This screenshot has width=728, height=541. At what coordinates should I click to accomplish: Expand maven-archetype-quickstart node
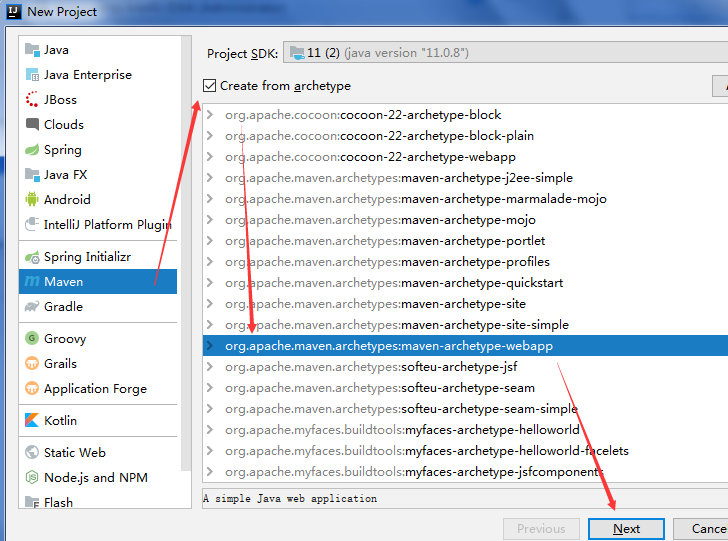coord(210,283)
